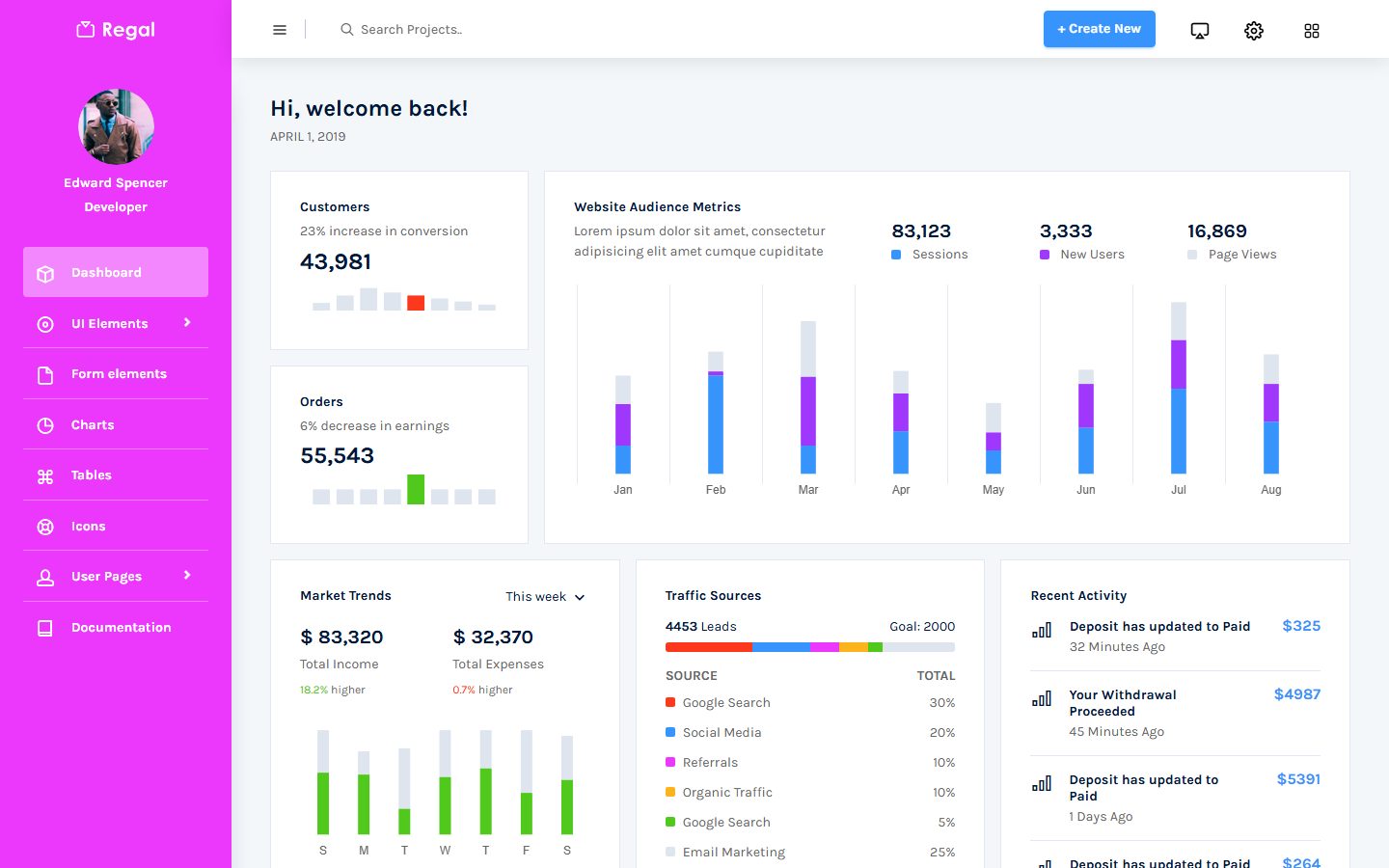Screen dimensions: 1389x868
Task: Toggle the hamburger menu icon
Action: pos(280,30)
